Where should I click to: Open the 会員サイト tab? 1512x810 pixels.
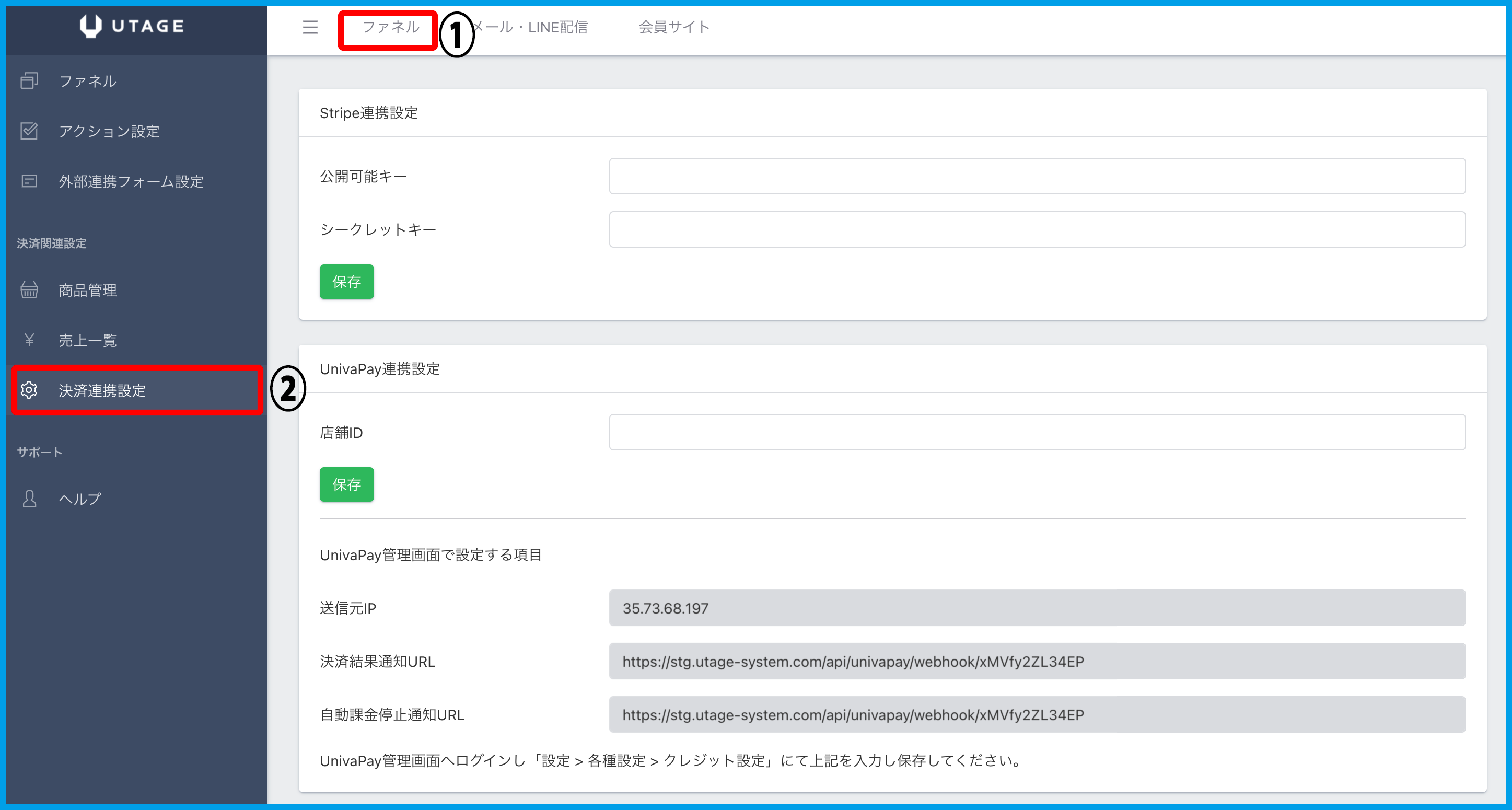pyautogui.click(x=674, y=27)
